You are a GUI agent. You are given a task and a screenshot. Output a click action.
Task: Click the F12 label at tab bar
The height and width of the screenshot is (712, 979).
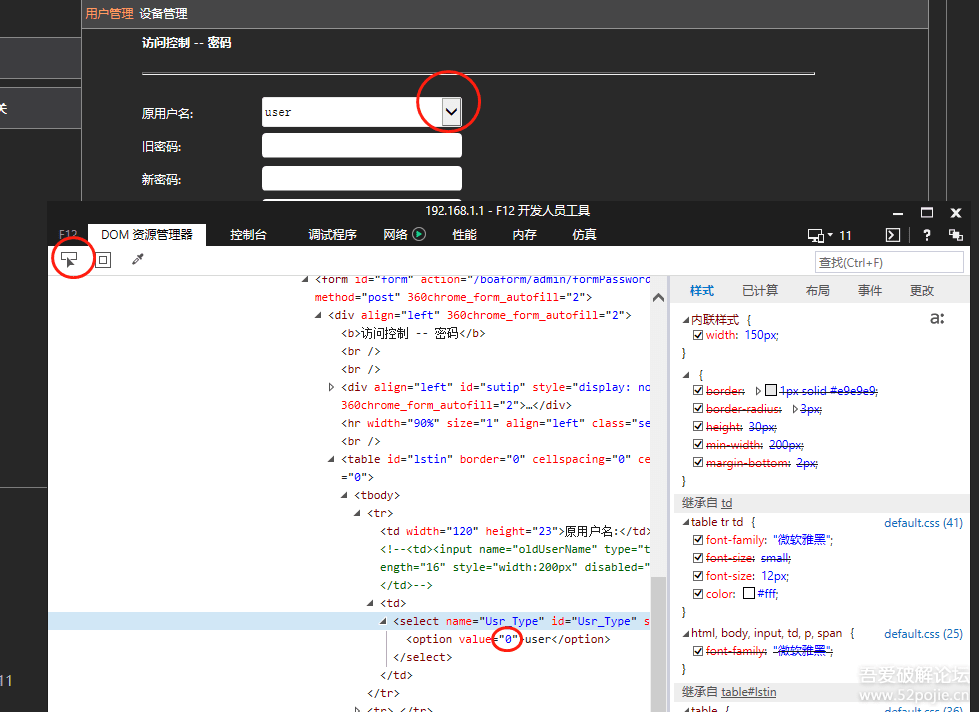tap(68, 235)
